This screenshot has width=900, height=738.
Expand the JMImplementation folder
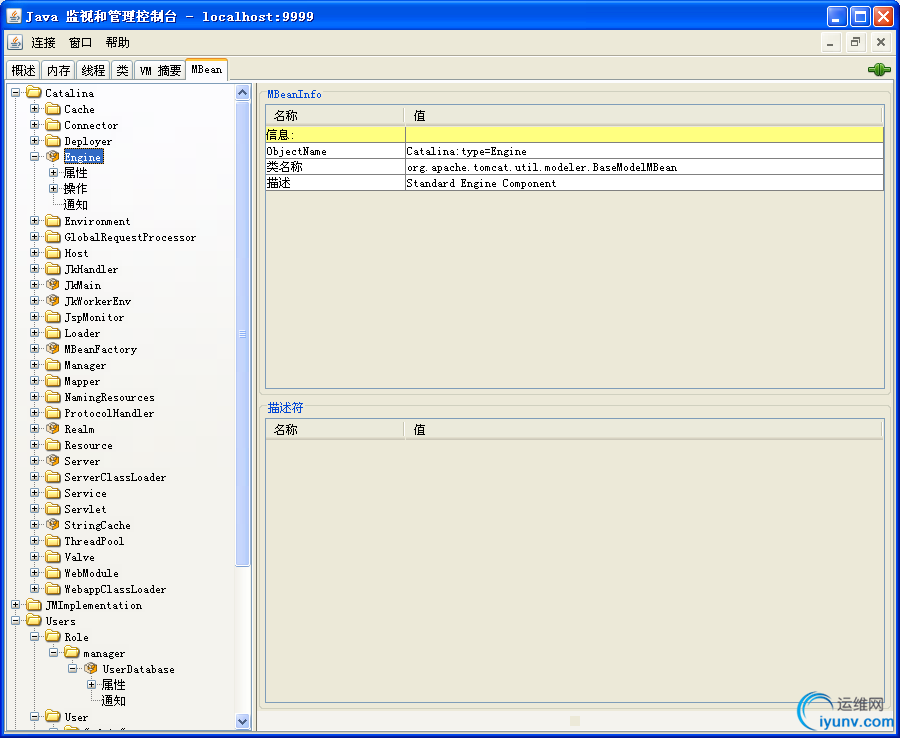tap(15, 605)
